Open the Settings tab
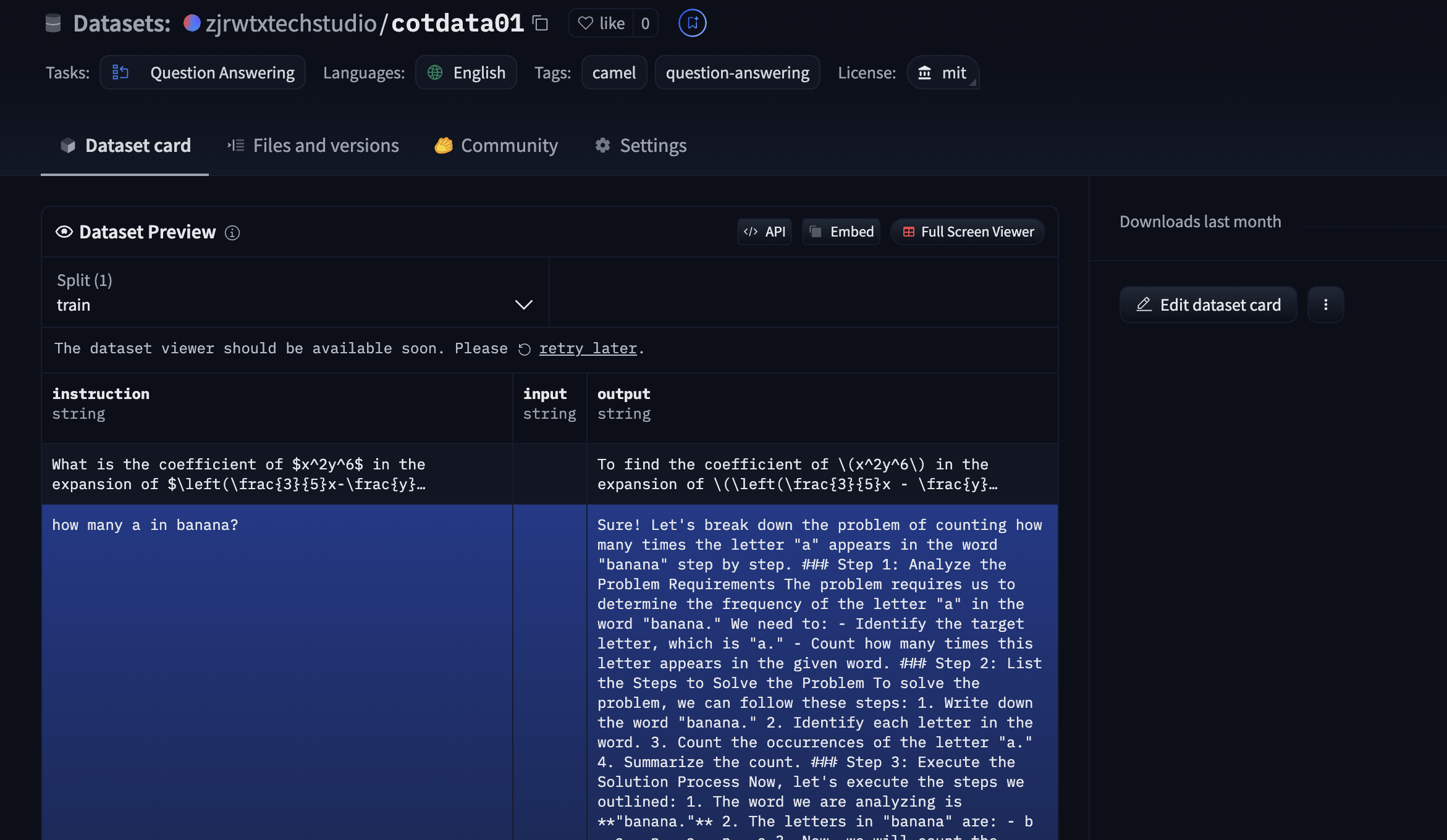 [x=641, y=146]
